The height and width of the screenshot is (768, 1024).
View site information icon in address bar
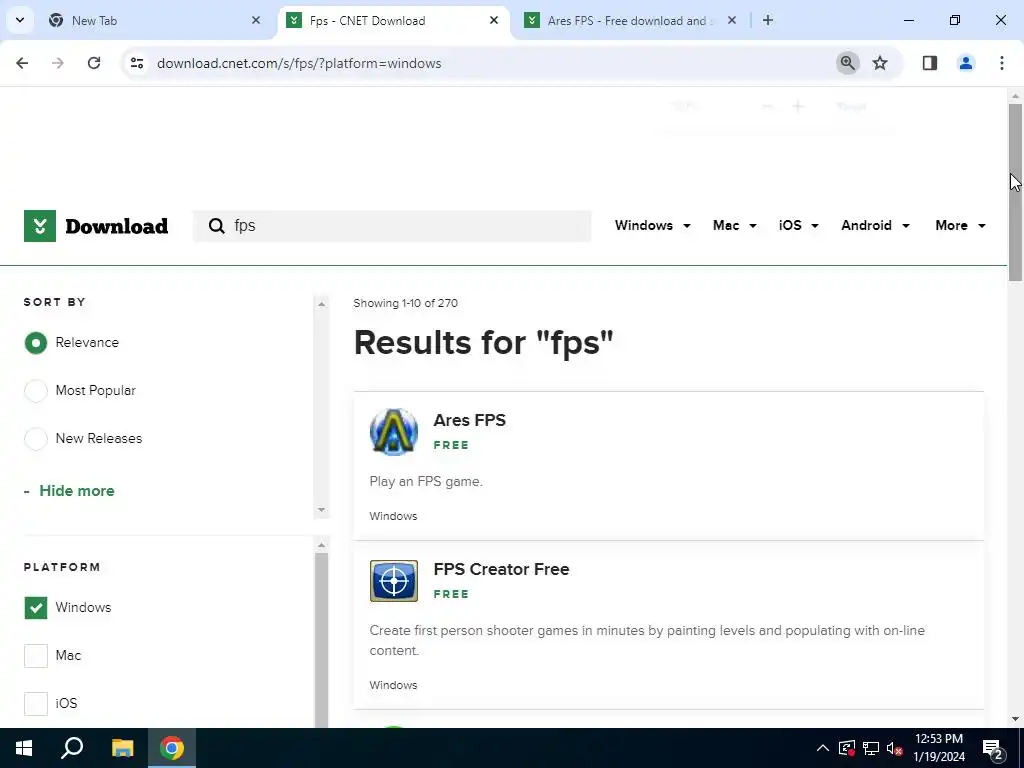click(x=137, y=63)
